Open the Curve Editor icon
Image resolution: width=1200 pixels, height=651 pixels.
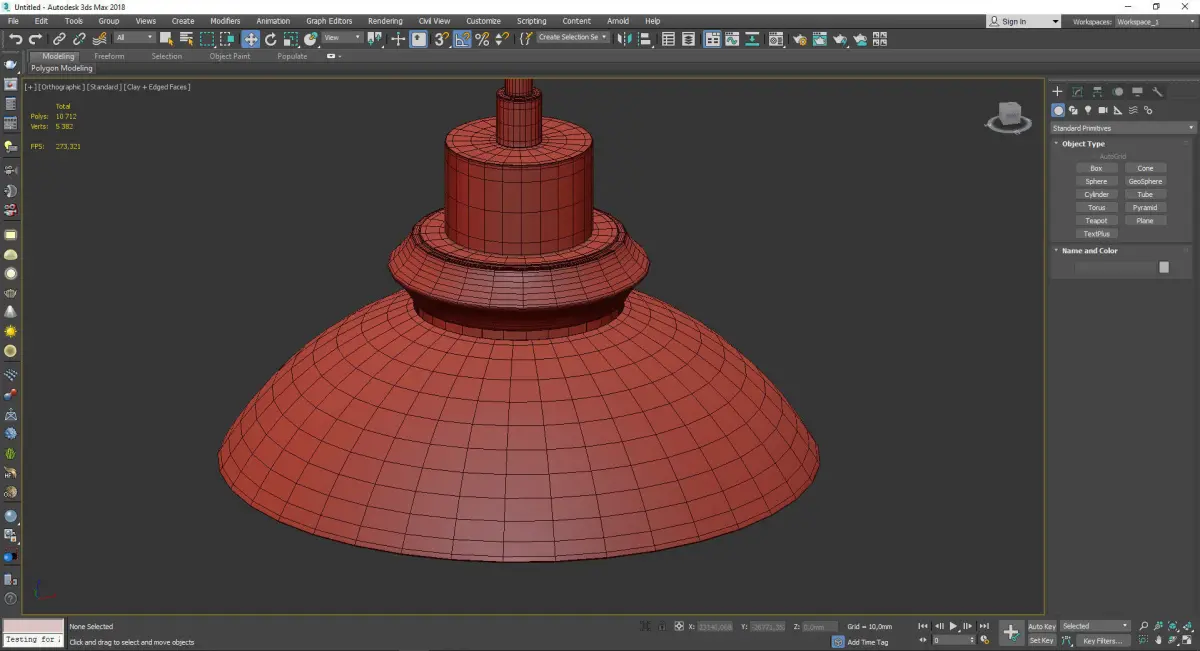pos(732,39)
